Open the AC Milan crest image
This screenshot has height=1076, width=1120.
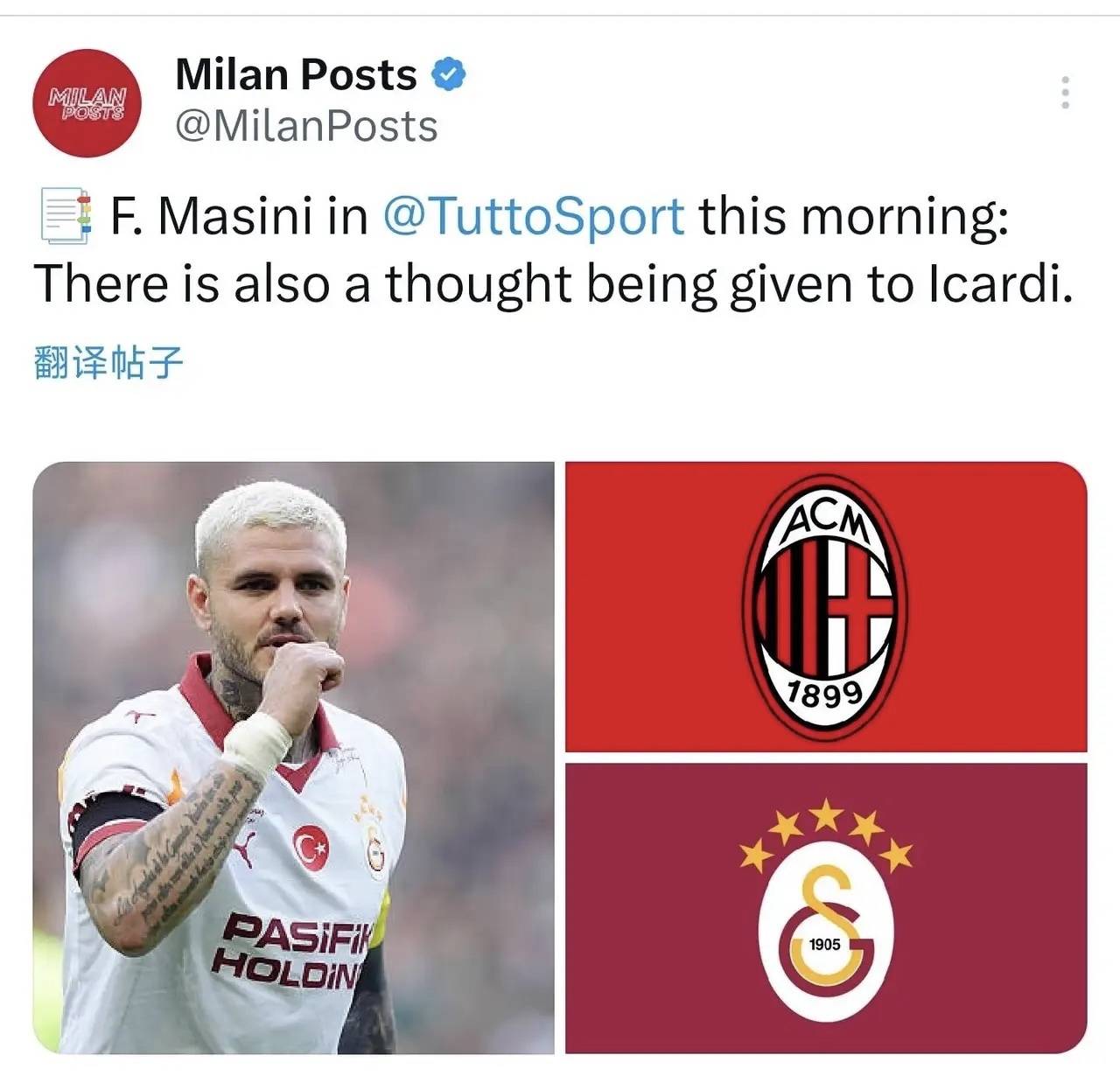pos(826,606)
